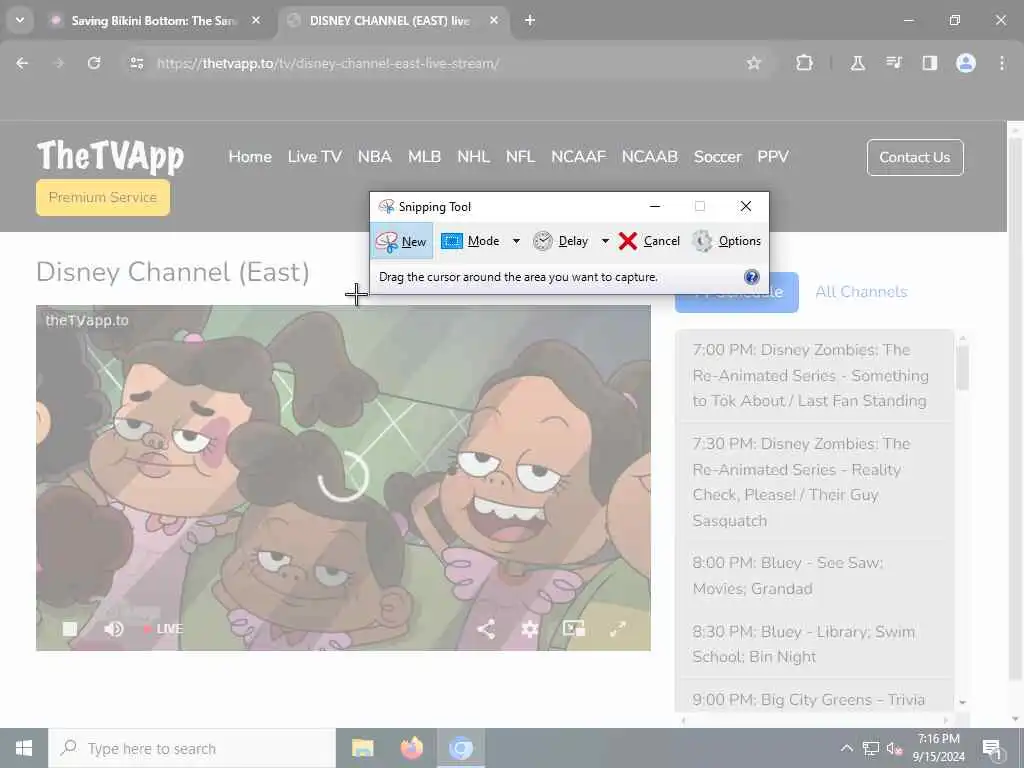Open Snipping Tool Options
Screen dimensions: 1024x768
pyautogui.click(x=726, y=241)
